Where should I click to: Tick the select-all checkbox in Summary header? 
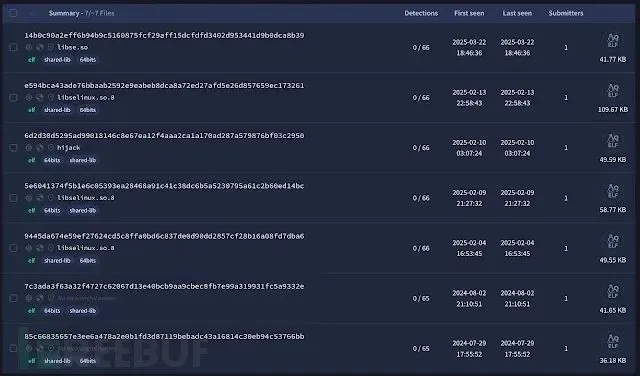tap(13, 13)
